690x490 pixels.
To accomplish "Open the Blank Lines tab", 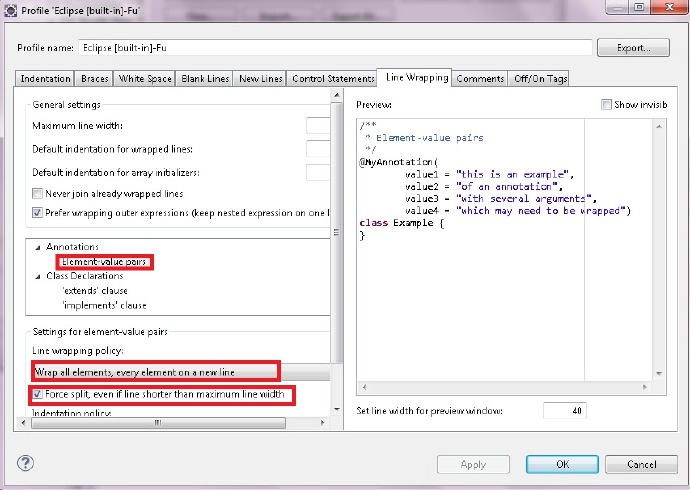I will (x=205, y=79).
